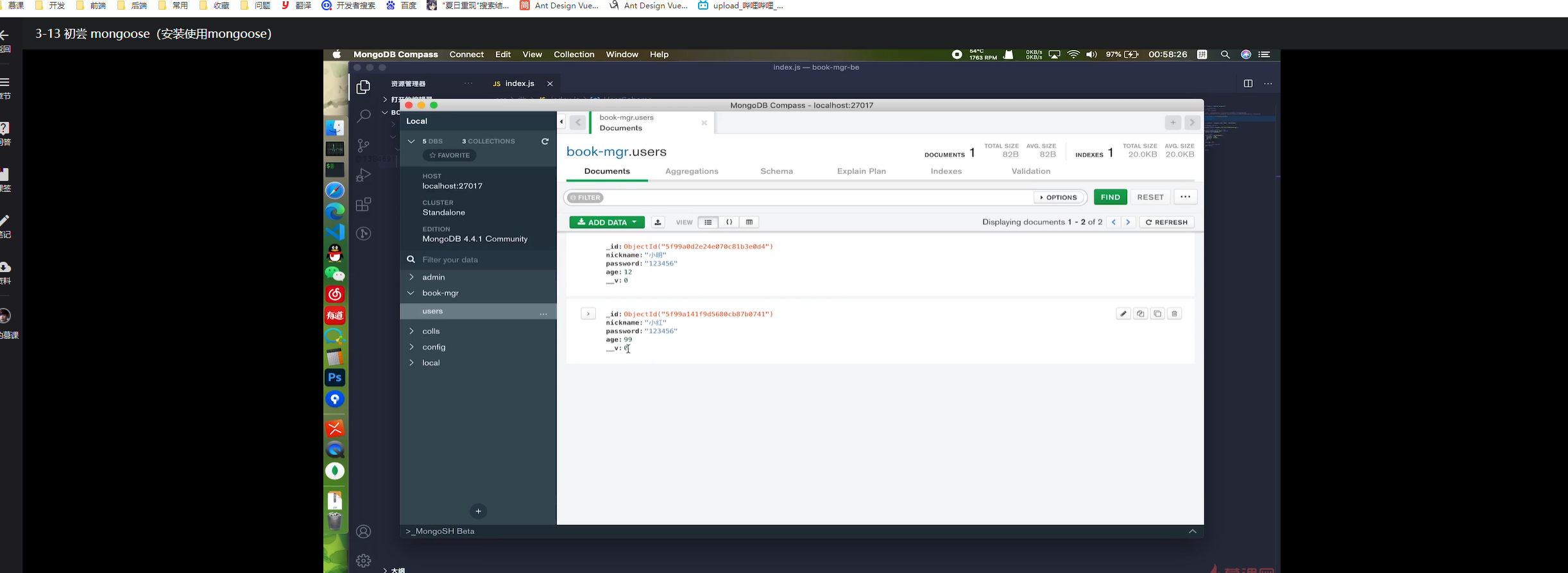Switch to the Aggregations tab
The height and width of the screenshot is (573, 1568).
click(692, 171)
